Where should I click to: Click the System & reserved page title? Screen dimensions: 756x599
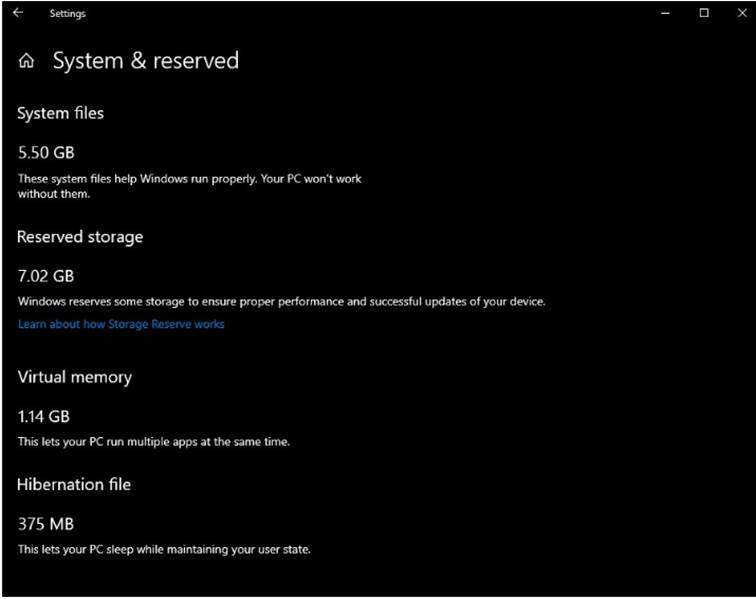(x=146, y=61)
